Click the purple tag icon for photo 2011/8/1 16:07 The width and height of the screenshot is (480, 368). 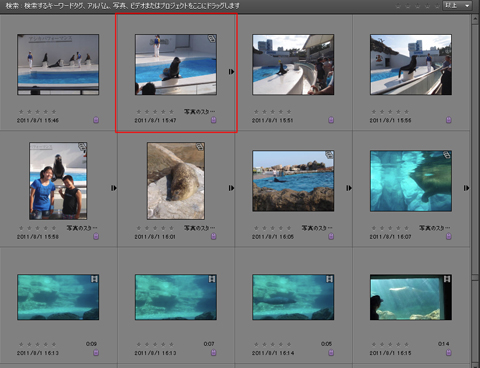(x=449, y=236)
